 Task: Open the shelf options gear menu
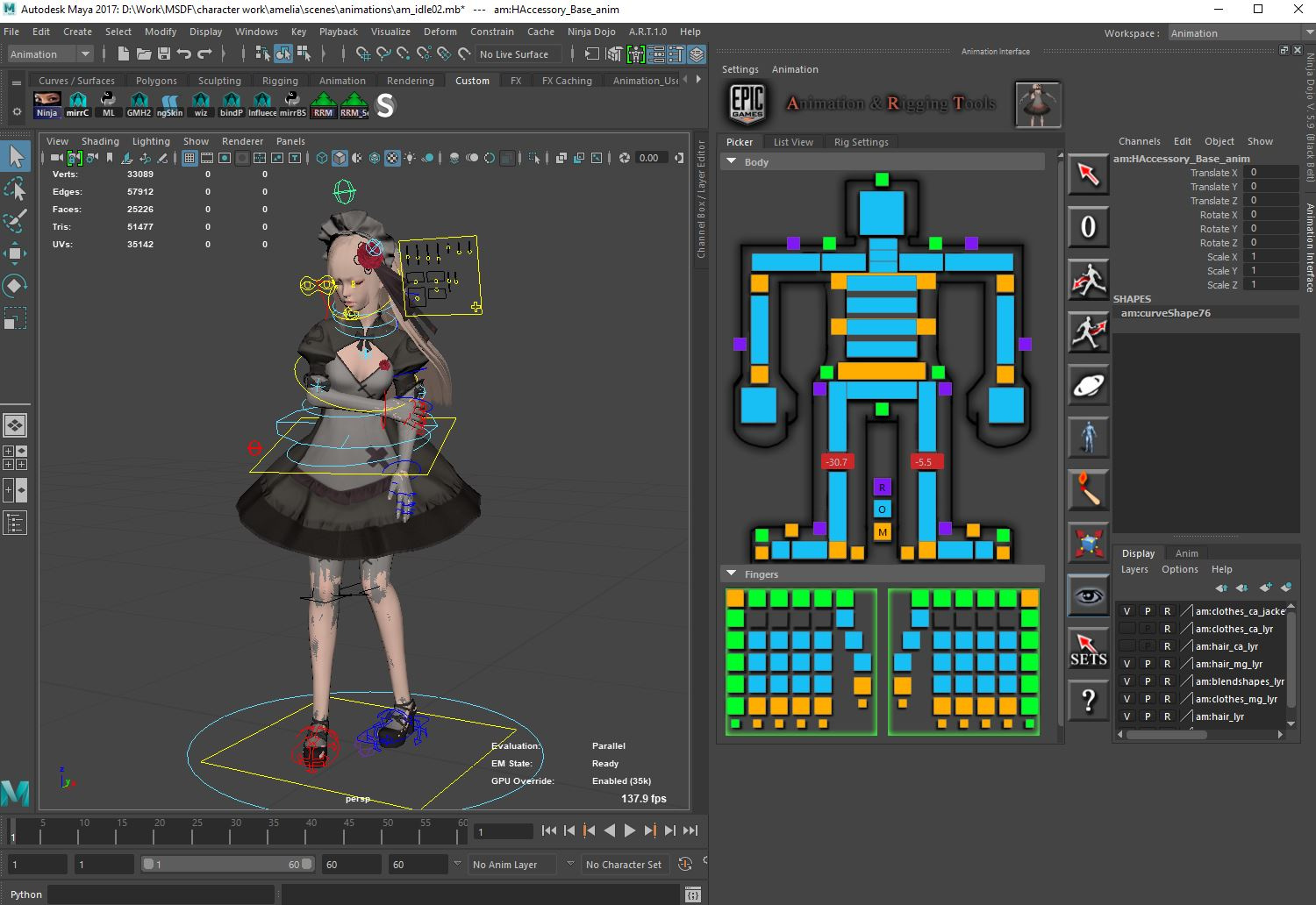pyautogui.click(x=17, y=111)
